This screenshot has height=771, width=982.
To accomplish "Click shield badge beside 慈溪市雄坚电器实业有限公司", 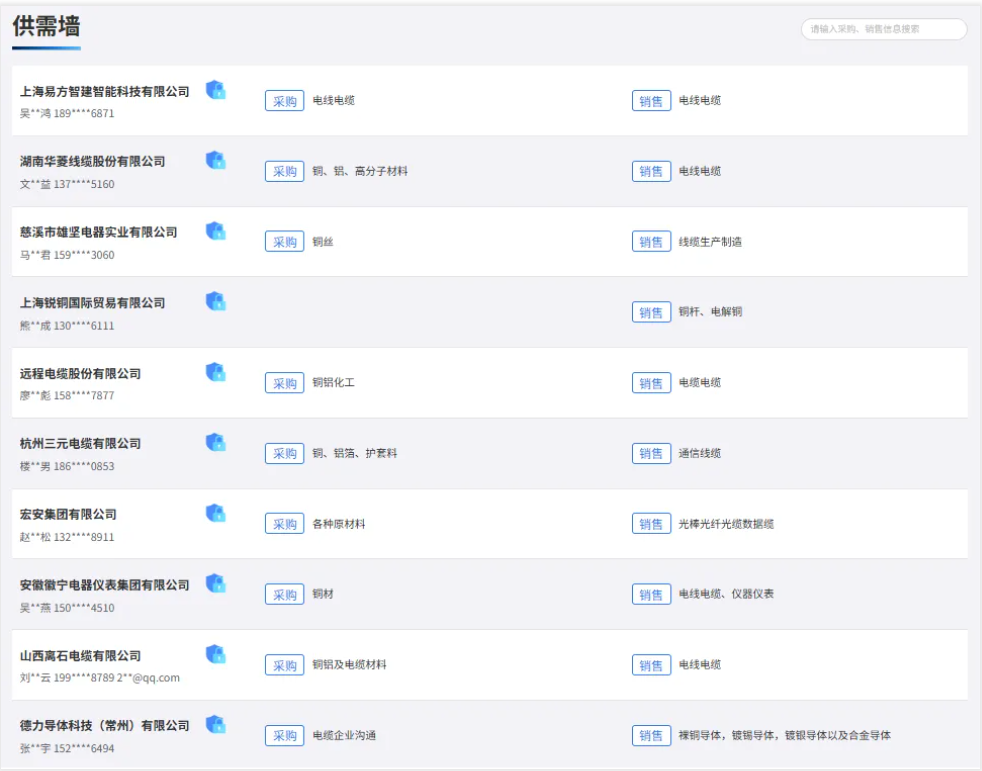I will (x=215, y=231).
